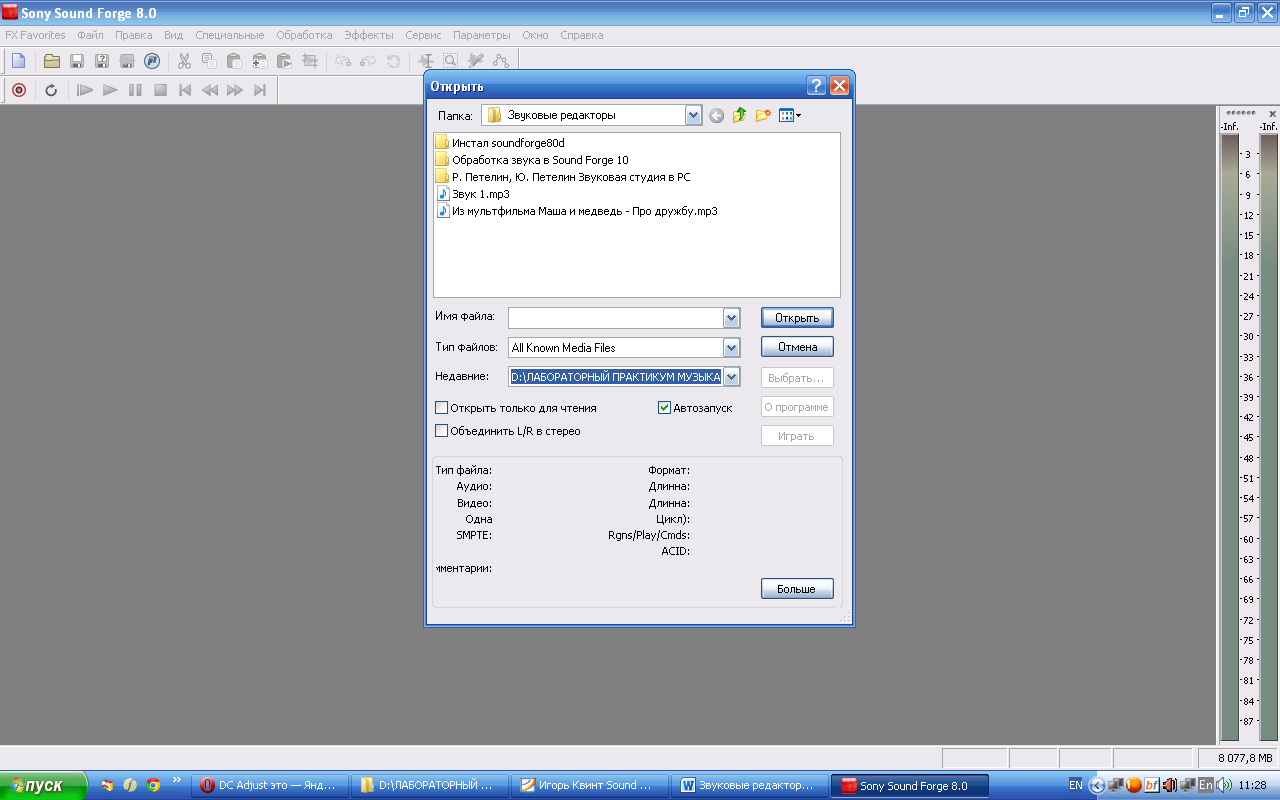Open the Правка menu
This screenshot has height=800, width=1280.
(134, 35)
